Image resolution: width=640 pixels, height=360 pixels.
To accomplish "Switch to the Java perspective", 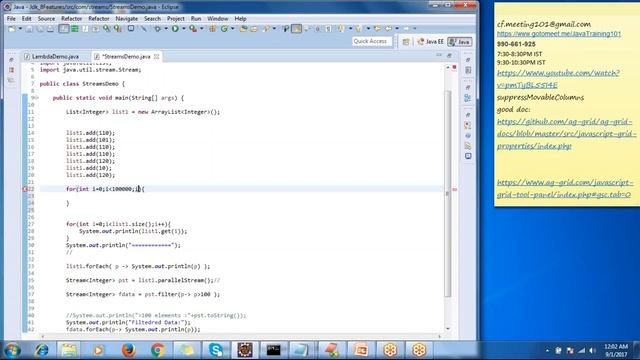I will point(460,42).
